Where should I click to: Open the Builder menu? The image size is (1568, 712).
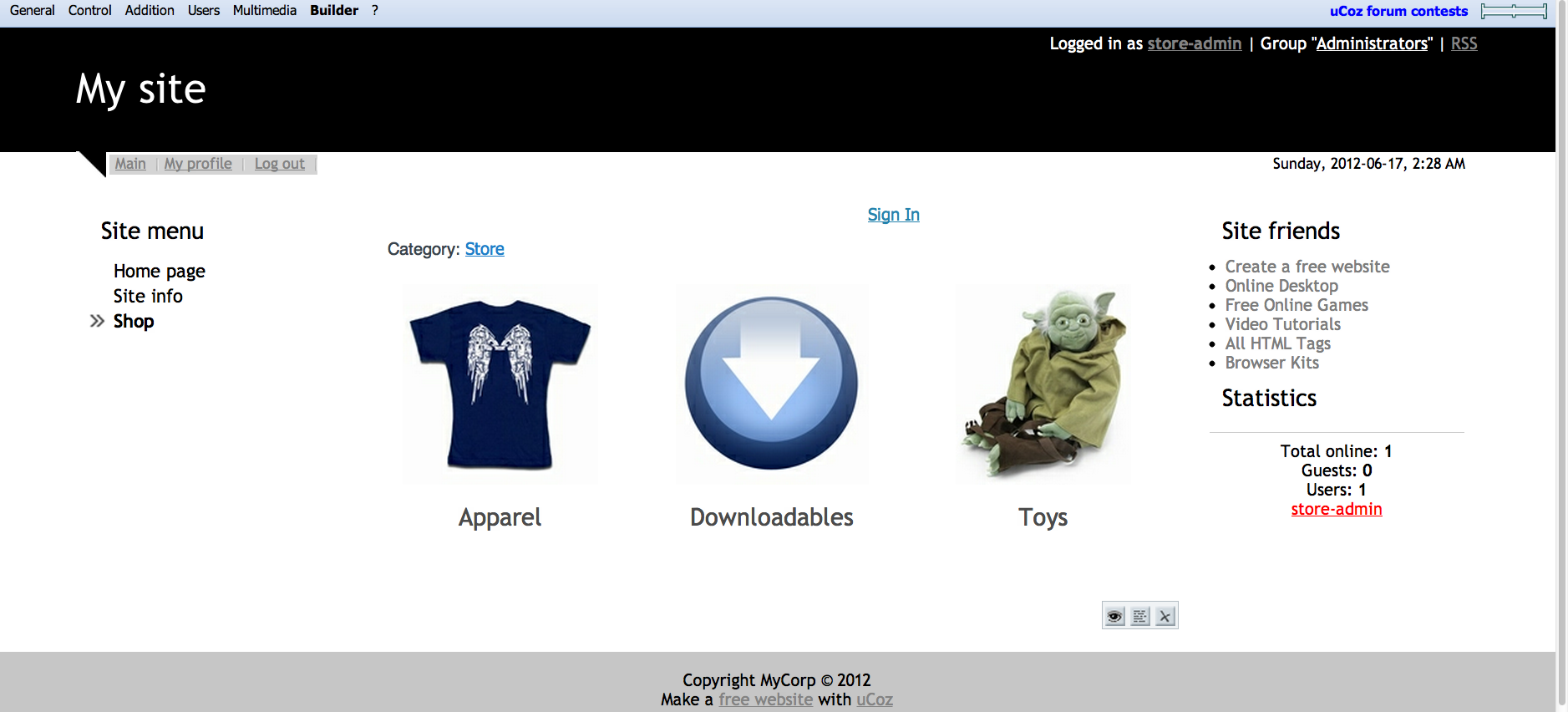[334, 10]
